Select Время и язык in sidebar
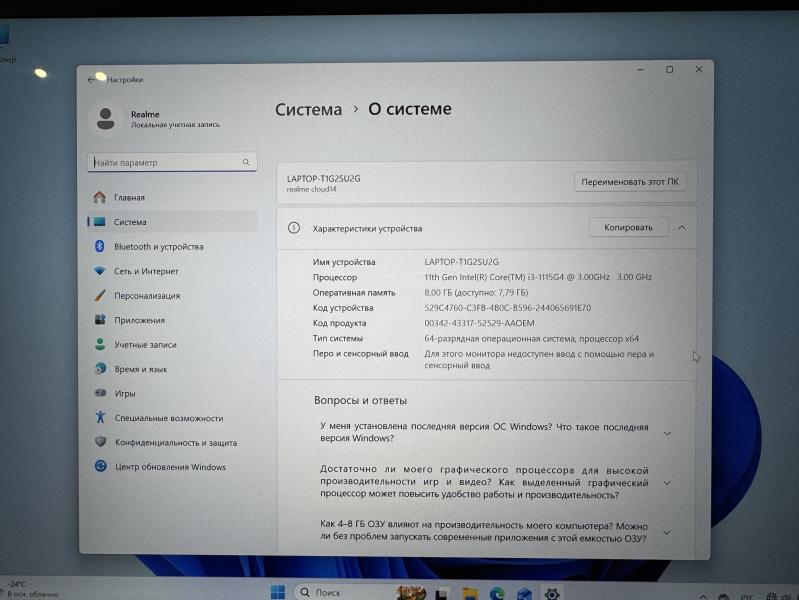 (x=140, y=369)
